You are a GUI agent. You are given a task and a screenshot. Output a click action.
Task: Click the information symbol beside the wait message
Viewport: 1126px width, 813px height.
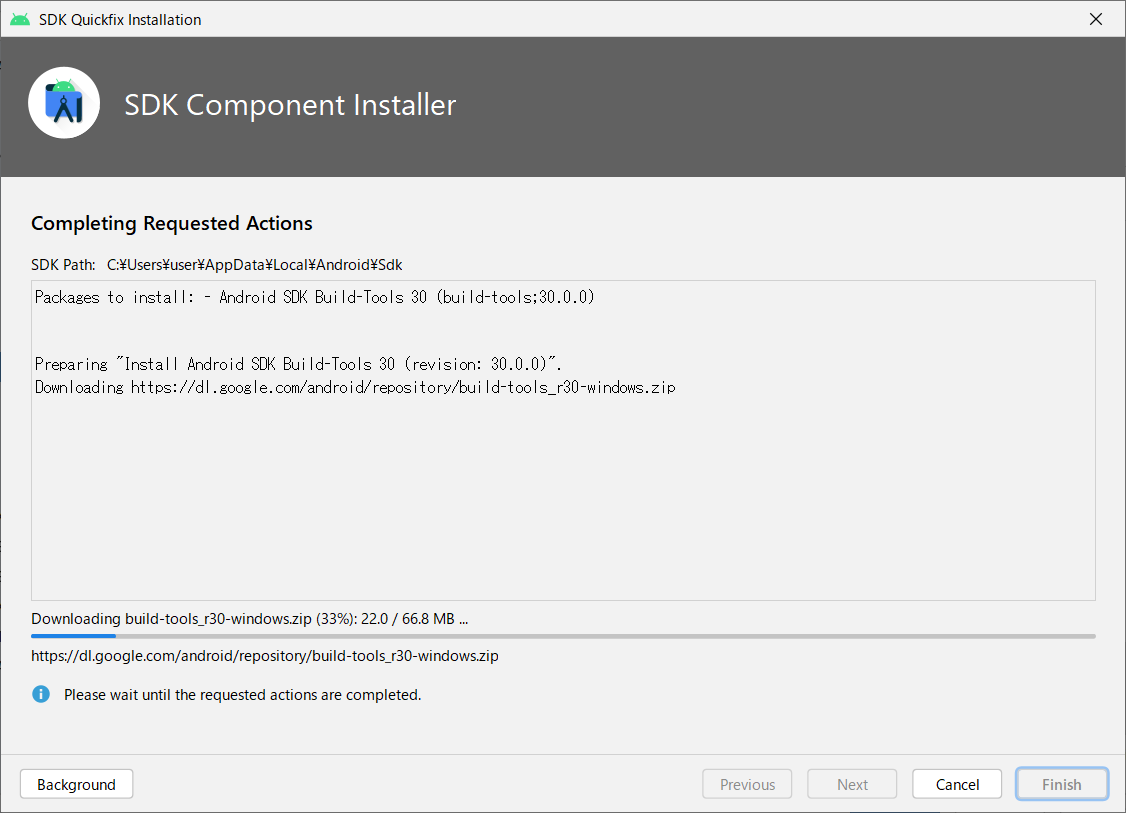(x=40, y=693)
